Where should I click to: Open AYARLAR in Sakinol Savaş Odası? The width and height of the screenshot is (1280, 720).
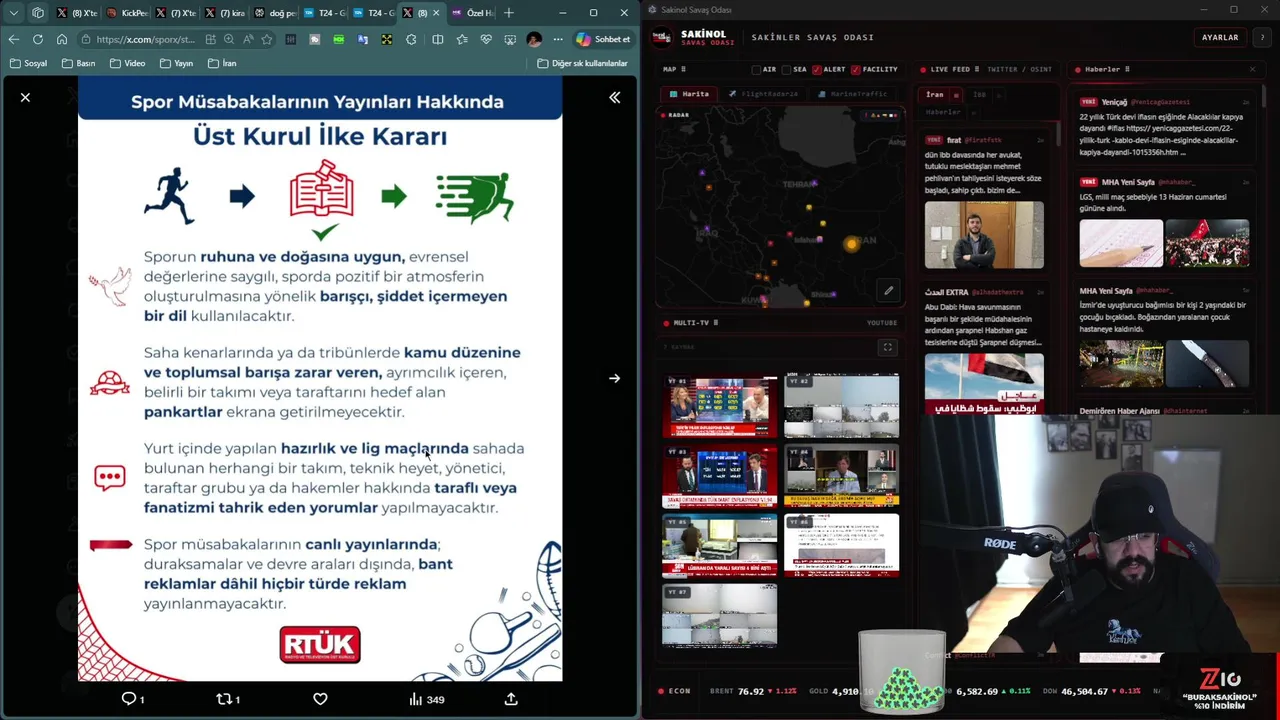1220,37
